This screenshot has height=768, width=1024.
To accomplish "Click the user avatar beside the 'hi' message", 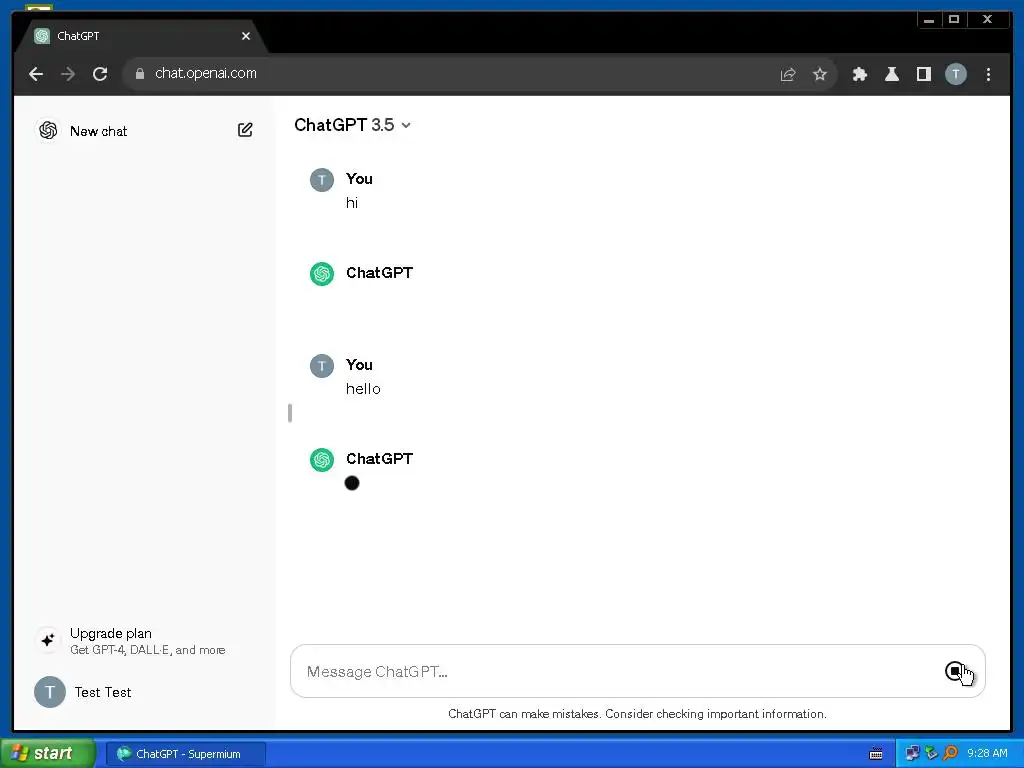I will coord(321,180).
